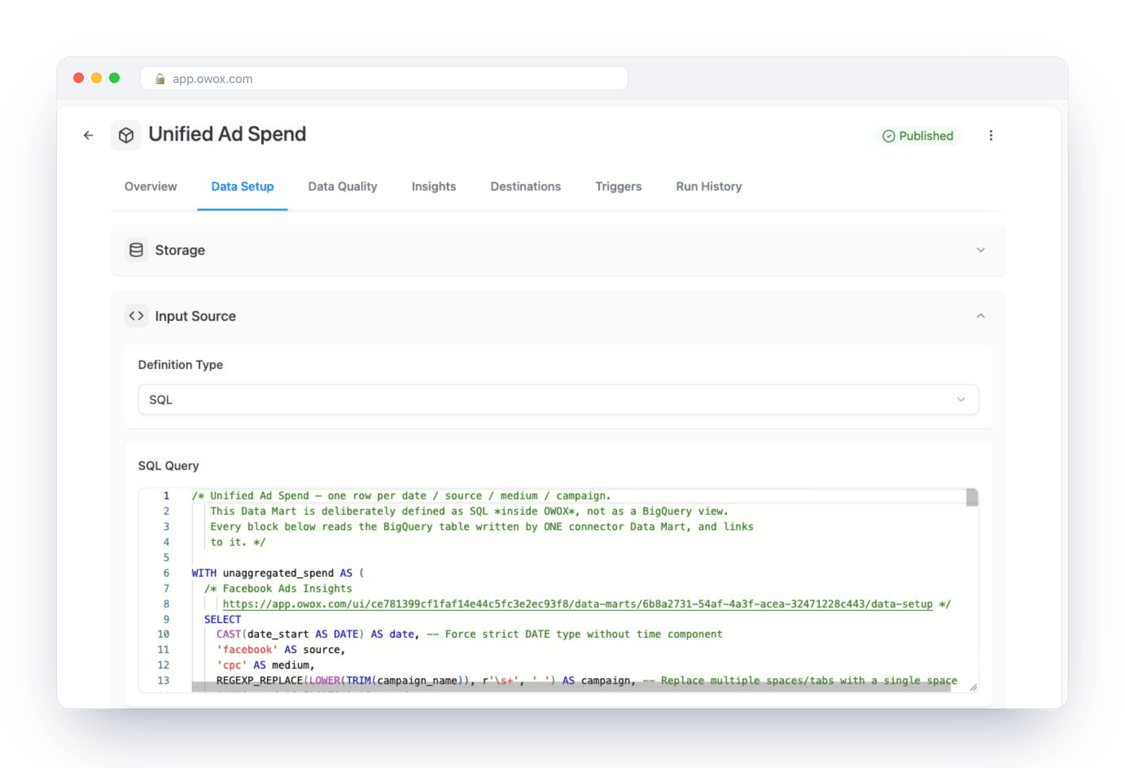Click the 'to it. */' comment line
The height and width of the screenshot is (768, 1125).
click(x=237, y=542)
